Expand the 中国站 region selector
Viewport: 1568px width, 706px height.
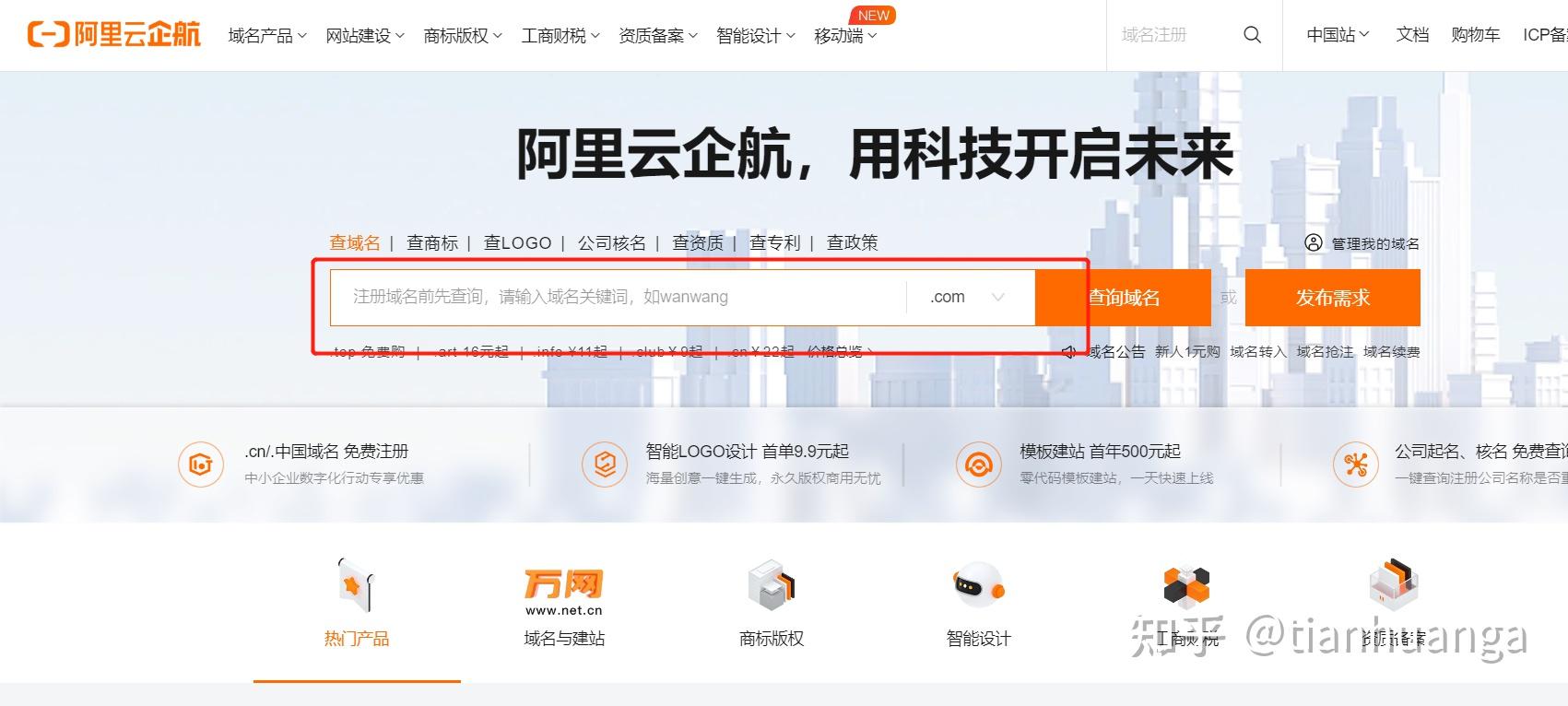(1337, 35)
